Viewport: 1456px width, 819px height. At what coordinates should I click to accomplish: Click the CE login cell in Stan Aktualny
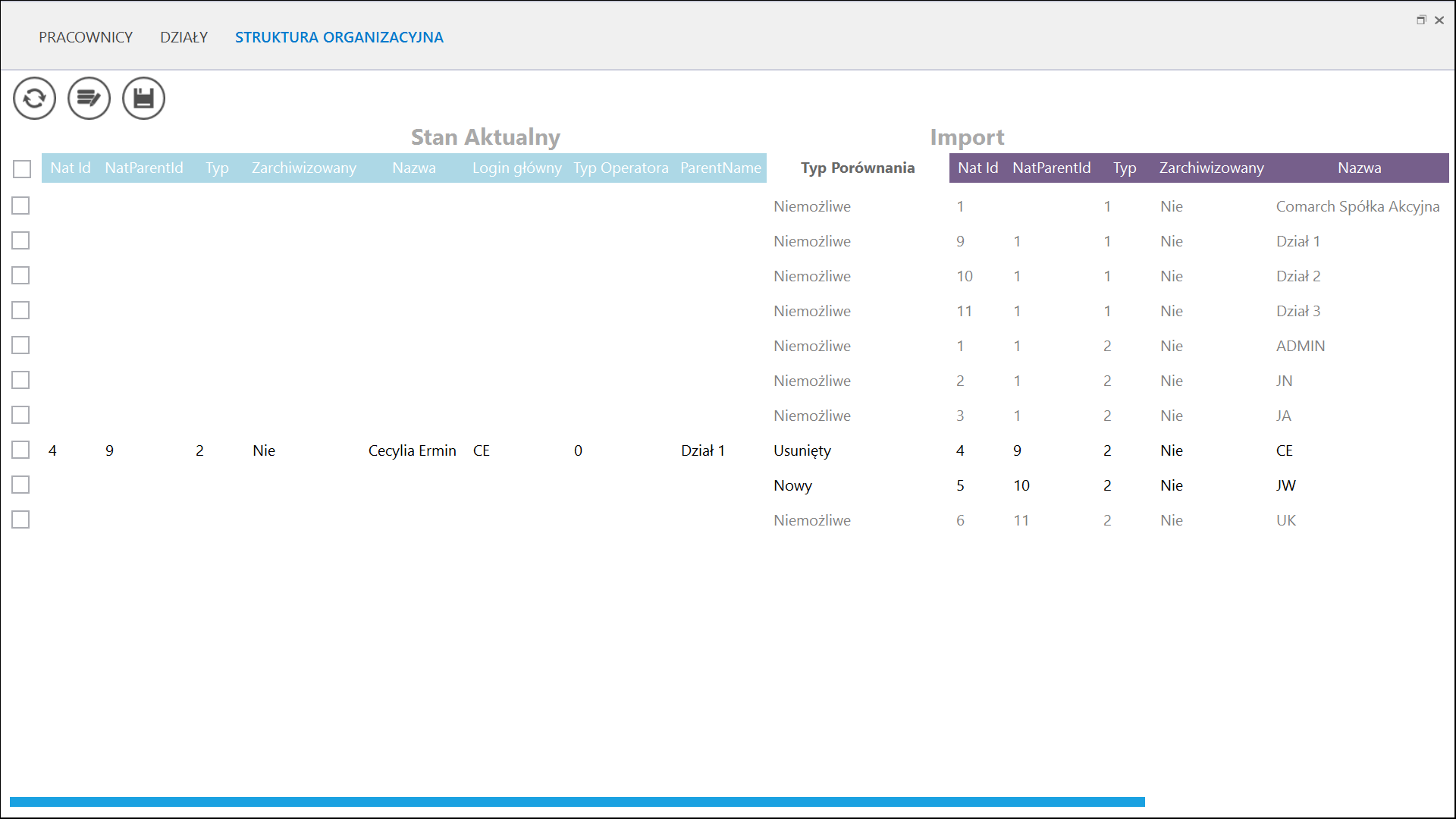pyautogui.click(x=482, y=450)
